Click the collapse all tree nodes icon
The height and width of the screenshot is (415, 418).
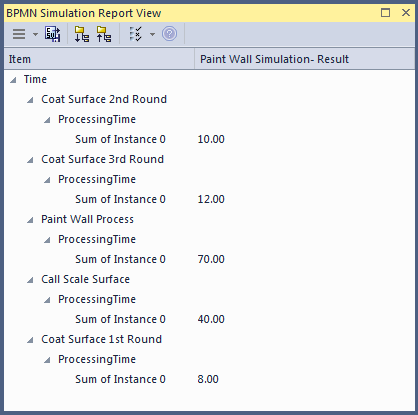point(104,34)
